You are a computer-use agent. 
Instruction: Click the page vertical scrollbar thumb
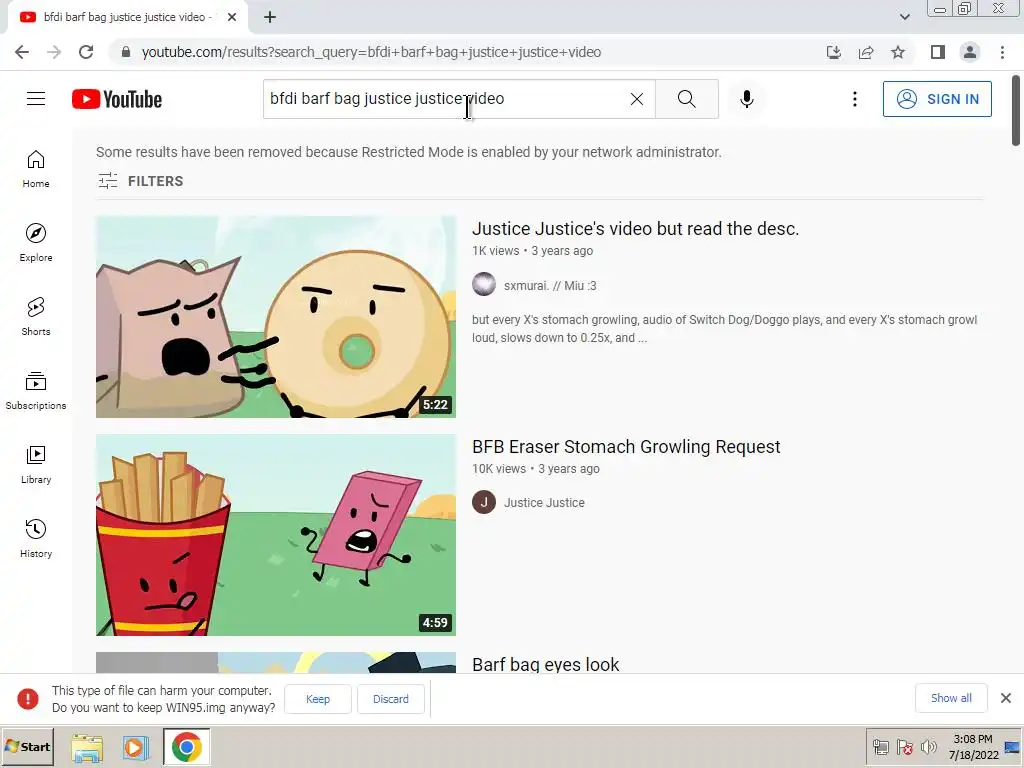pos(1016,111)
